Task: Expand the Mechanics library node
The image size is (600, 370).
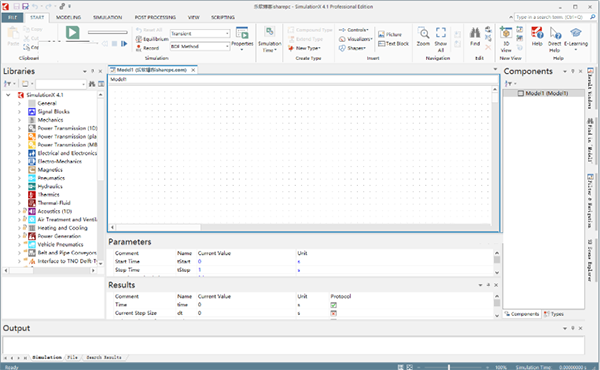Action: (19, 120)
